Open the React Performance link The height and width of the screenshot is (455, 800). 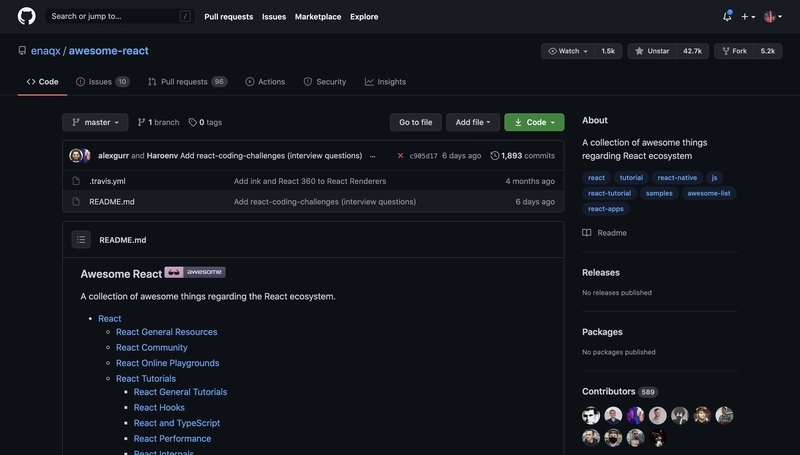tap(172, 439)
